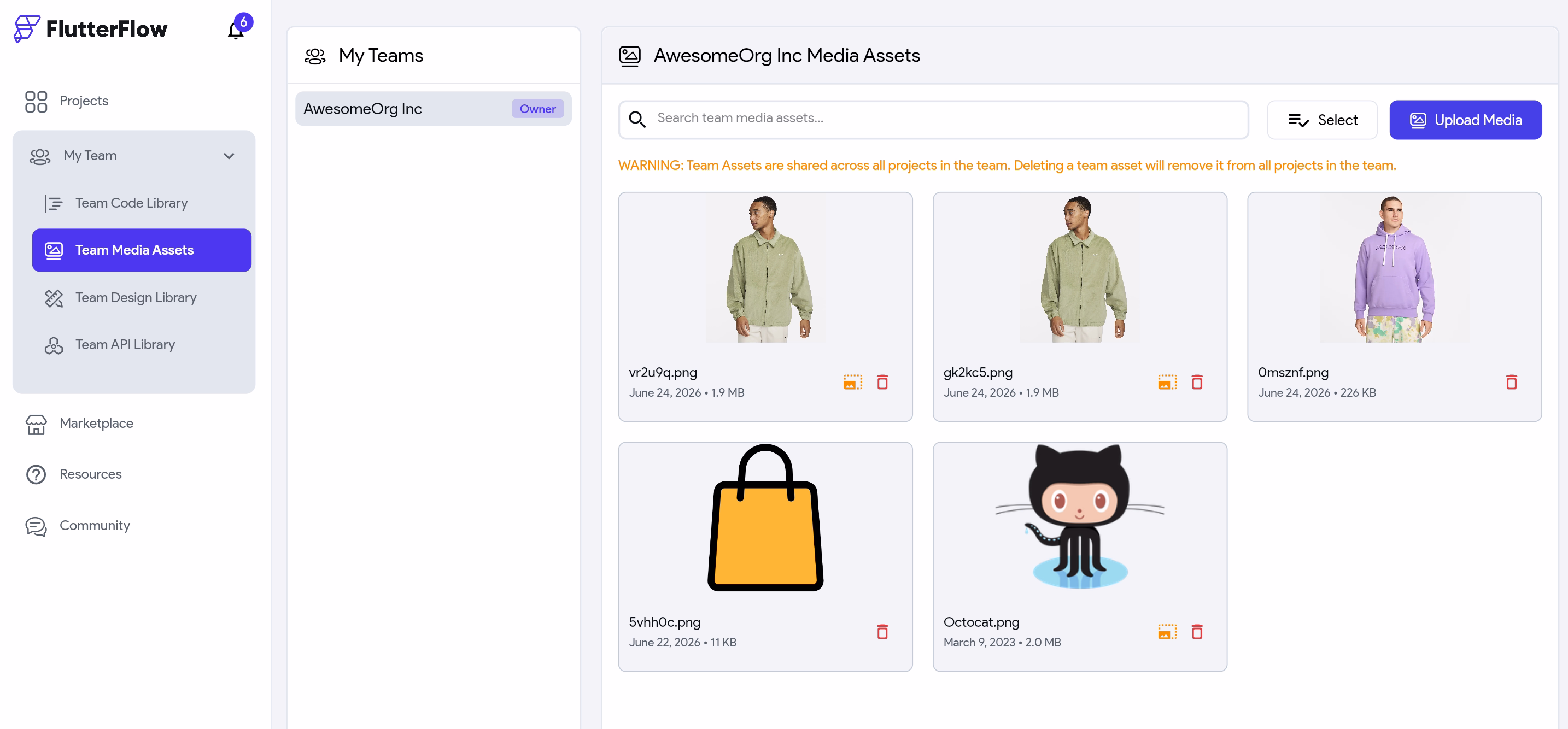Open the Projects page
The image size is (1568, 729).
pyautogui.click(x=84, y=101)
